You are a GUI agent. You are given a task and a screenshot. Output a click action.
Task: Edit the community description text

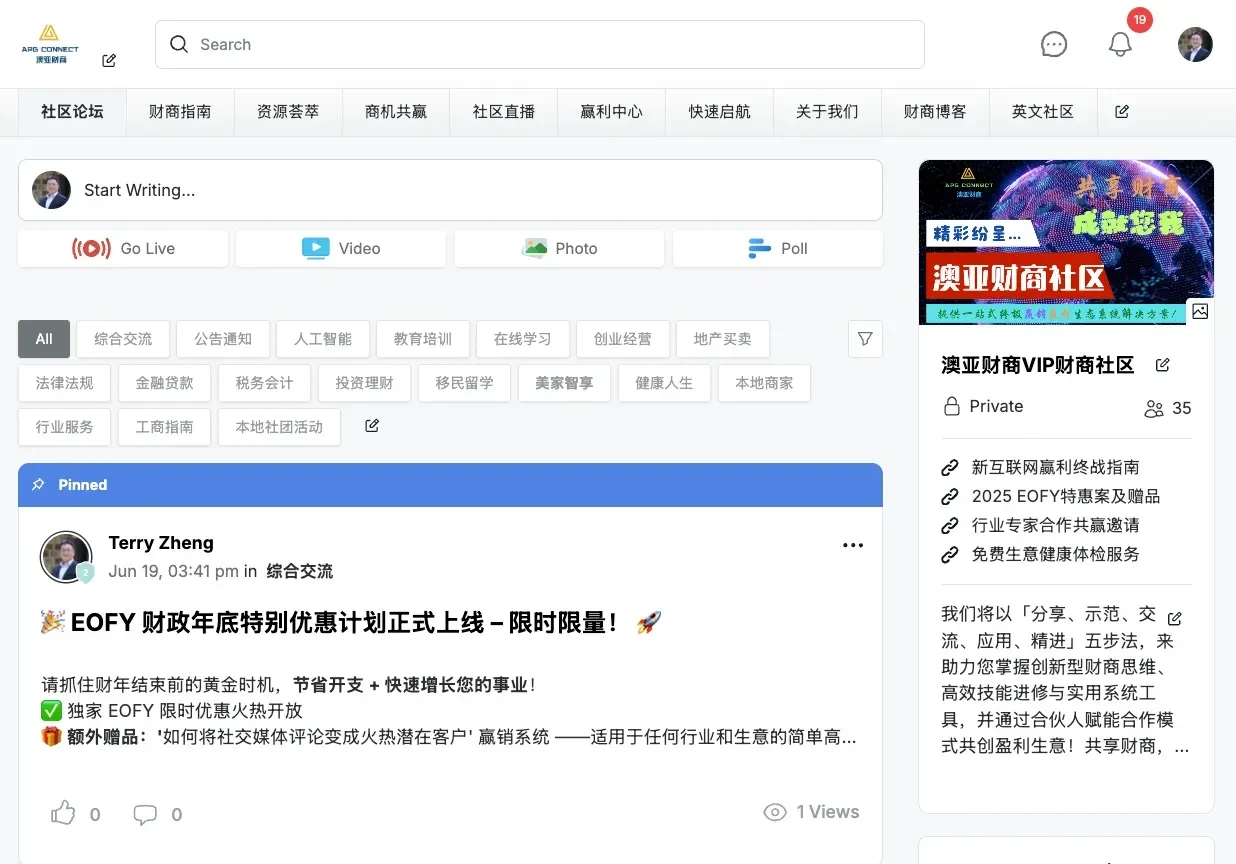pyautogui.click(x=1175, y=618)
